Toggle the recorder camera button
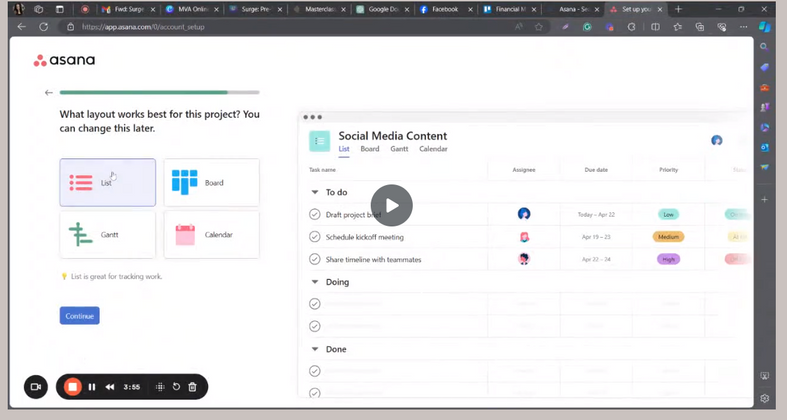Image resolution: width=787 pixels, height=420 pixels. click(36, 387)
